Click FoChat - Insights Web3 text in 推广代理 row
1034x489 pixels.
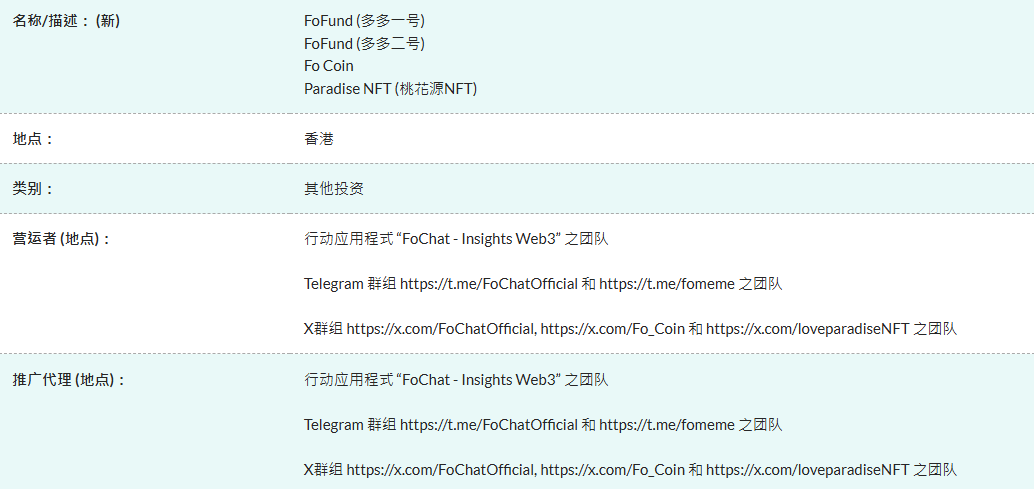pos(478,380)
